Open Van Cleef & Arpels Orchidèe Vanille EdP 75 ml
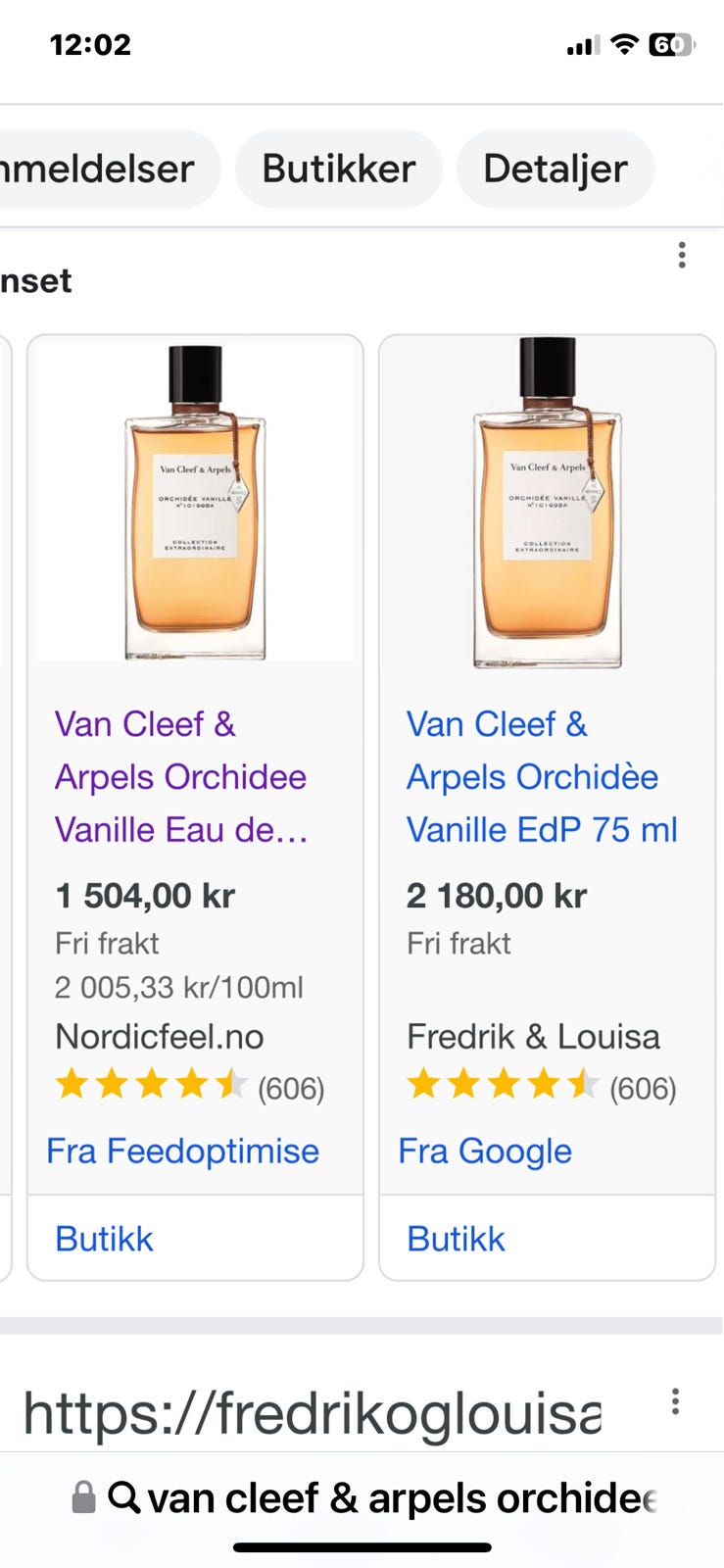Image resolution: width=724 pixels, height=1568 pixels. pyautogui.click(x=542, y=777)
